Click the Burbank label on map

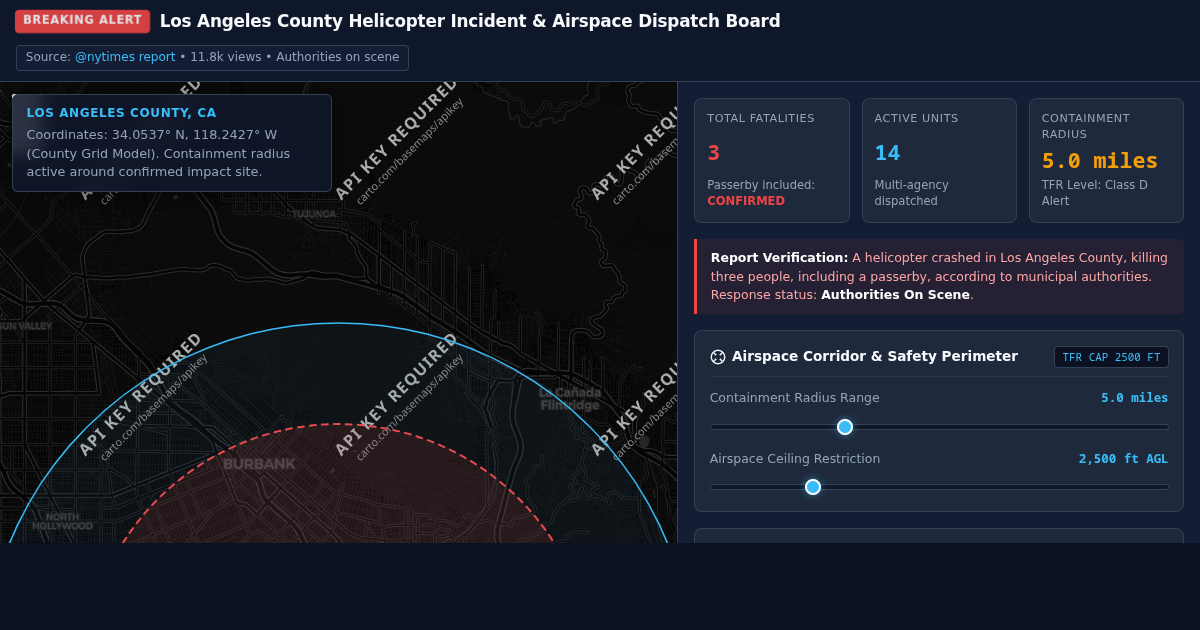(x=259, y=464)
